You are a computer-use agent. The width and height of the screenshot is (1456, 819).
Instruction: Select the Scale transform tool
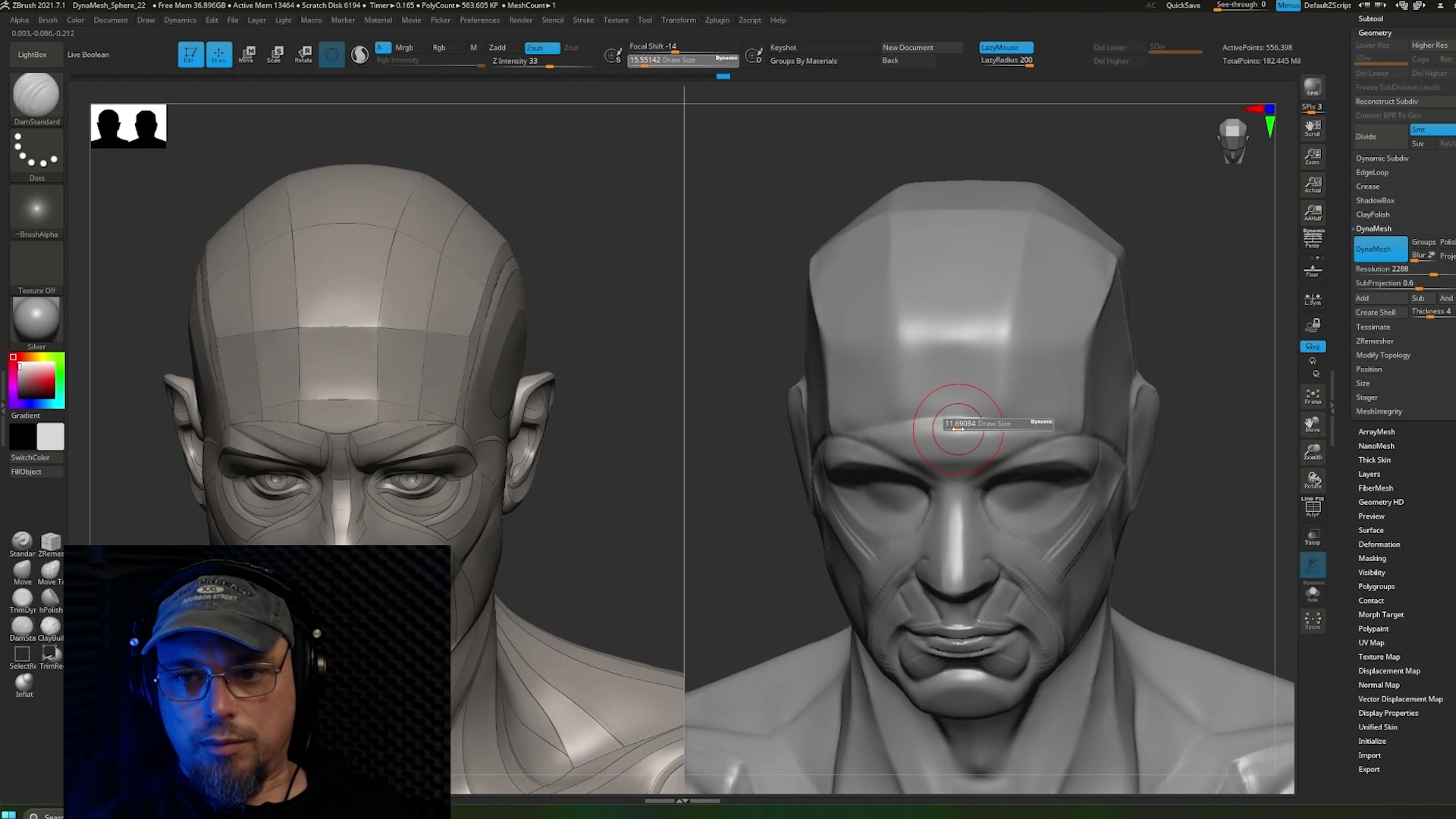coord(275,55)
